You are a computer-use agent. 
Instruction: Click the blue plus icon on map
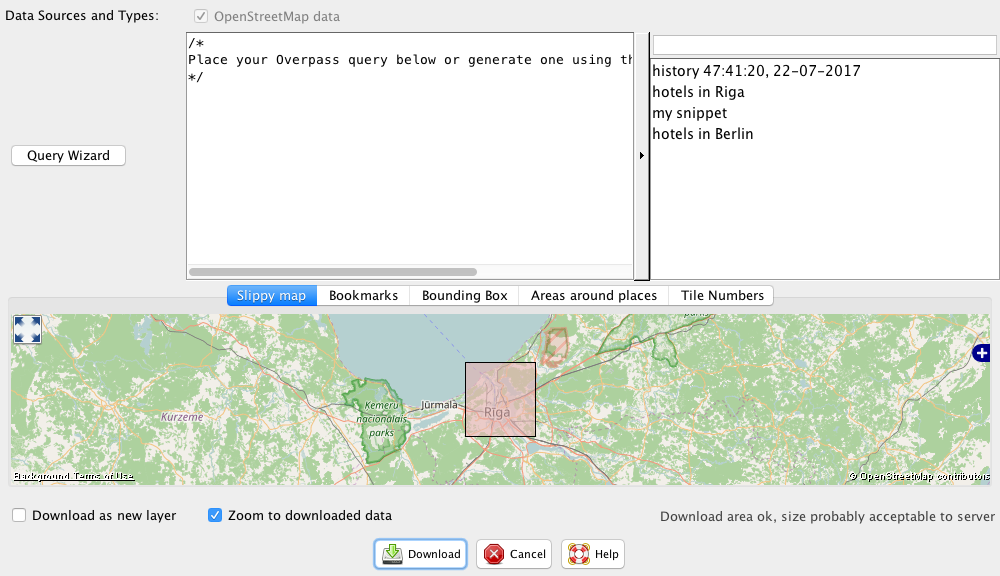click(982, 352)
